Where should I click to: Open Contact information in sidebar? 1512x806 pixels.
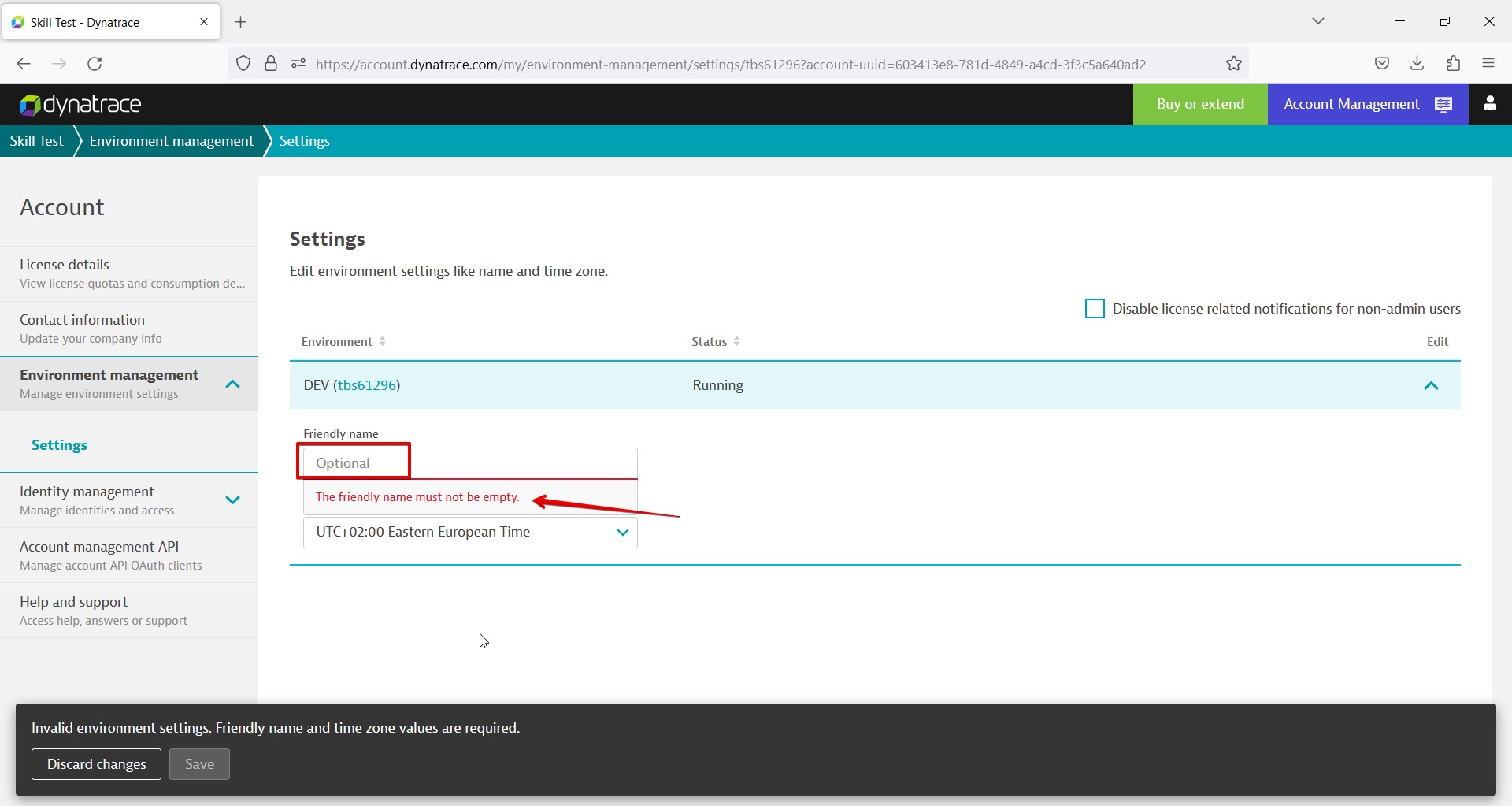coord(129,329)
